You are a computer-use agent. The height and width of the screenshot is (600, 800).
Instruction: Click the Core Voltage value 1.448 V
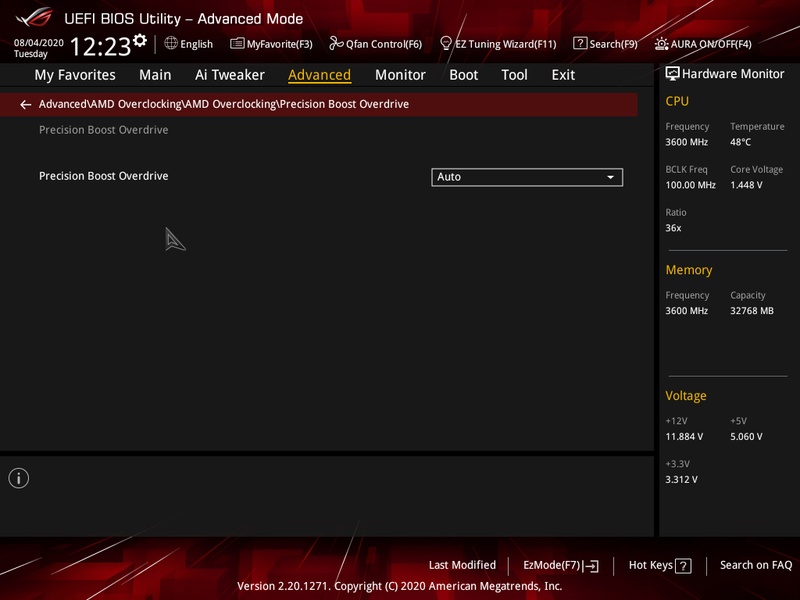[x=746, y=185]
